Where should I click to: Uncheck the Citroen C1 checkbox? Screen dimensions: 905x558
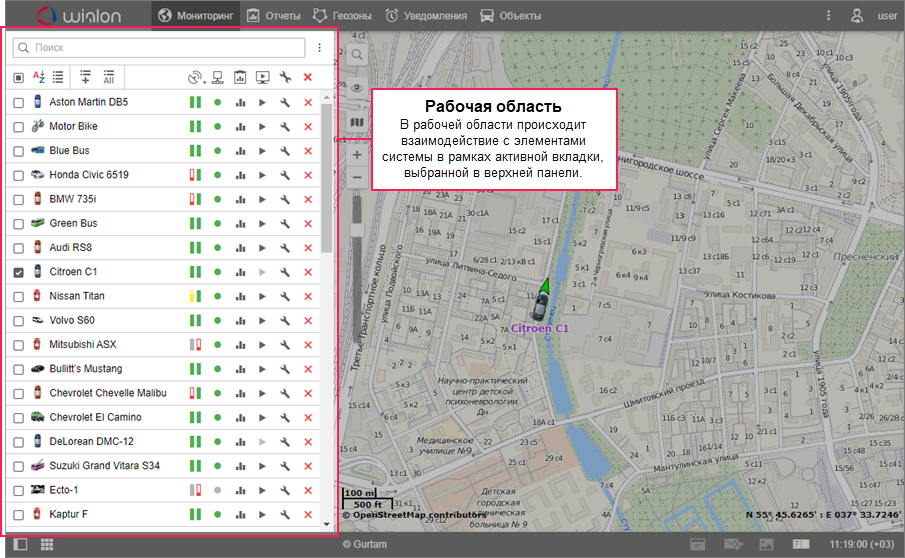pos(19,272)
